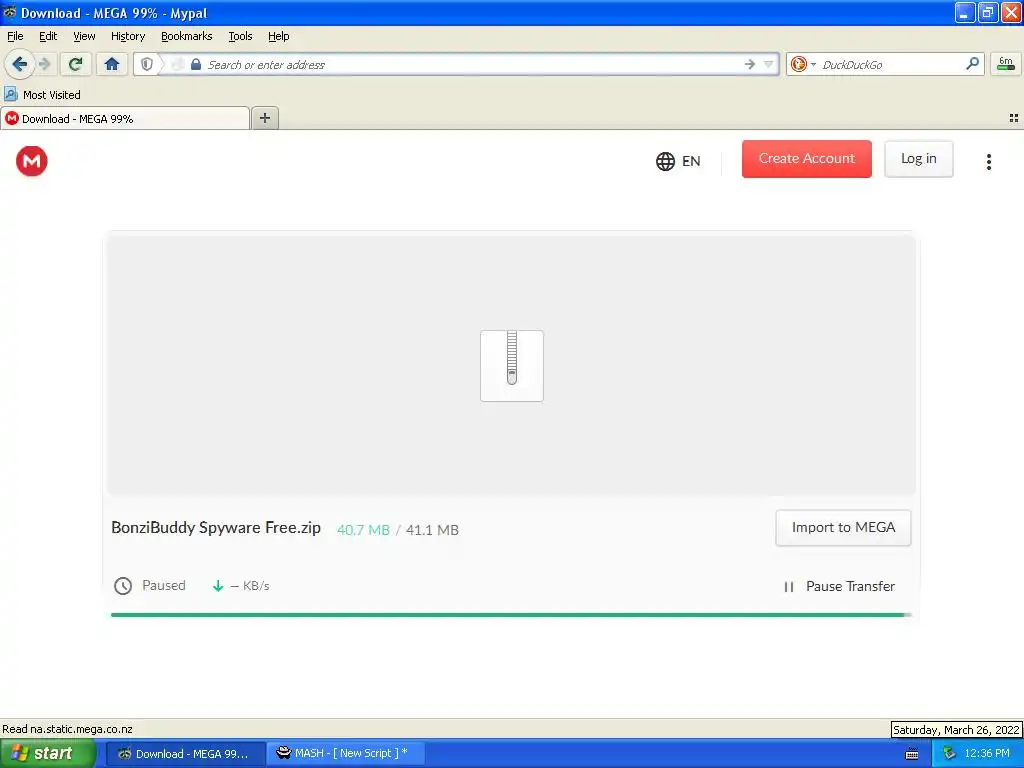
Task: Click the 41.1 MB total size
Action: point(432,530)
